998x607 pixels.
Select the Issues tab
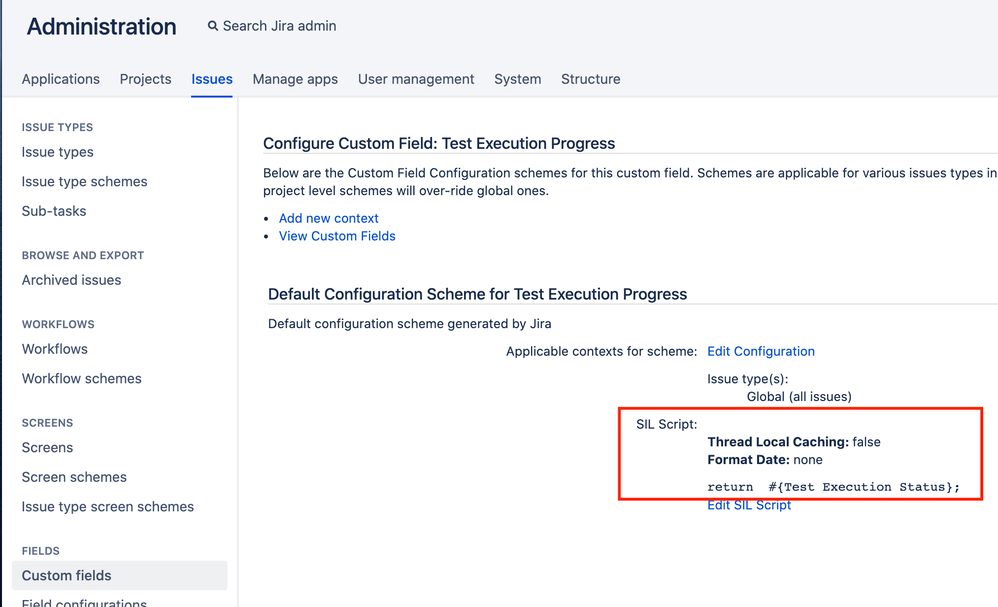click(212, 79)
